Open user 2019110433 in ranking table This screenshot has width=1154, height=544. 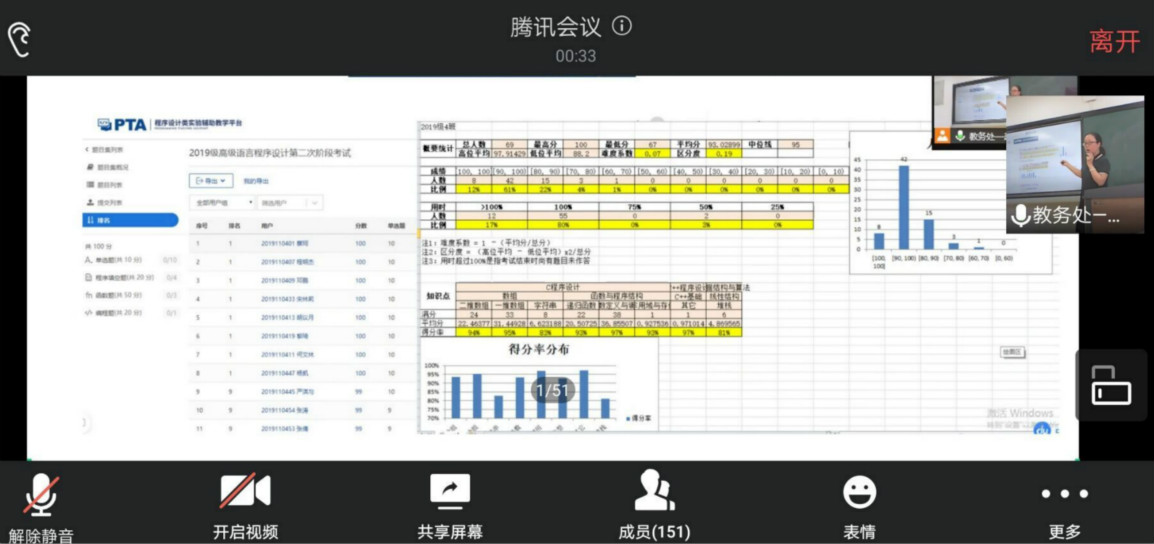(286, 299)
